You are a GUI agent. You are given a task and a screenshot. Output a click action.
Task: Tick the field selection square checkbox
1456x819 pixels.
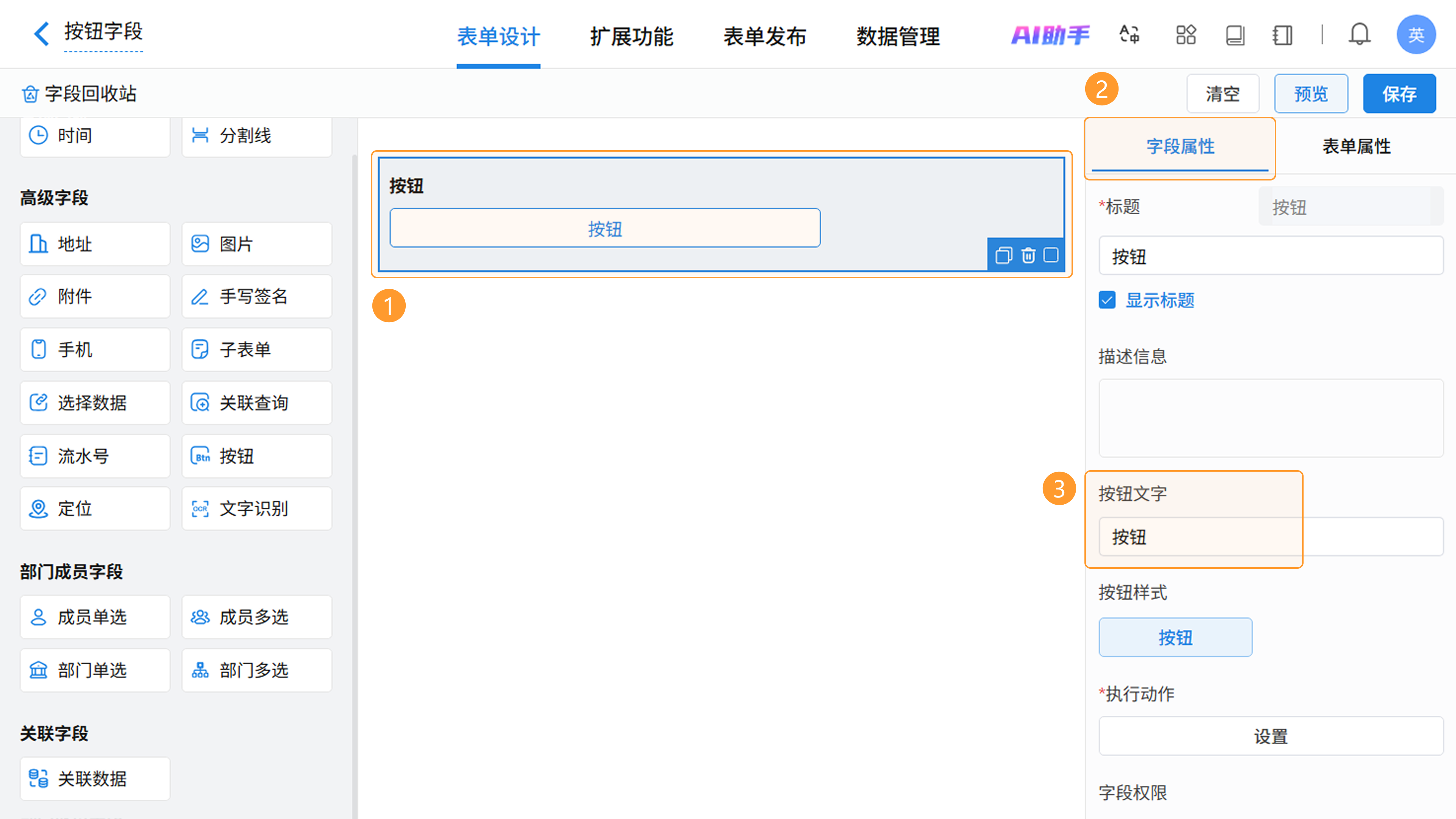(1051, 255)
